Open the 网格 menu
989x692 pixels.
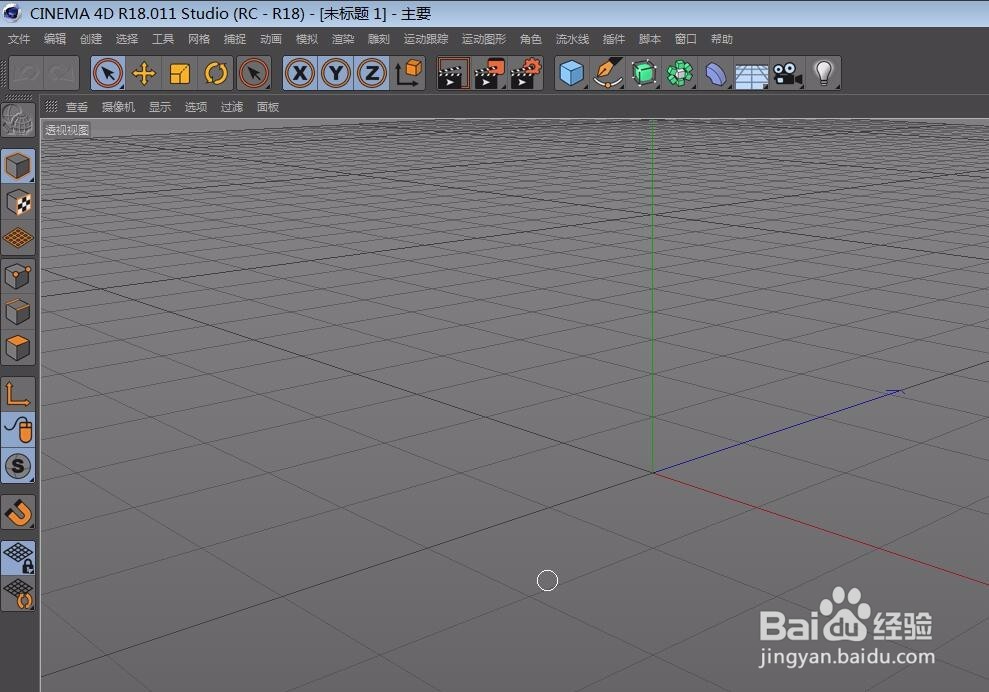(199, 39)
